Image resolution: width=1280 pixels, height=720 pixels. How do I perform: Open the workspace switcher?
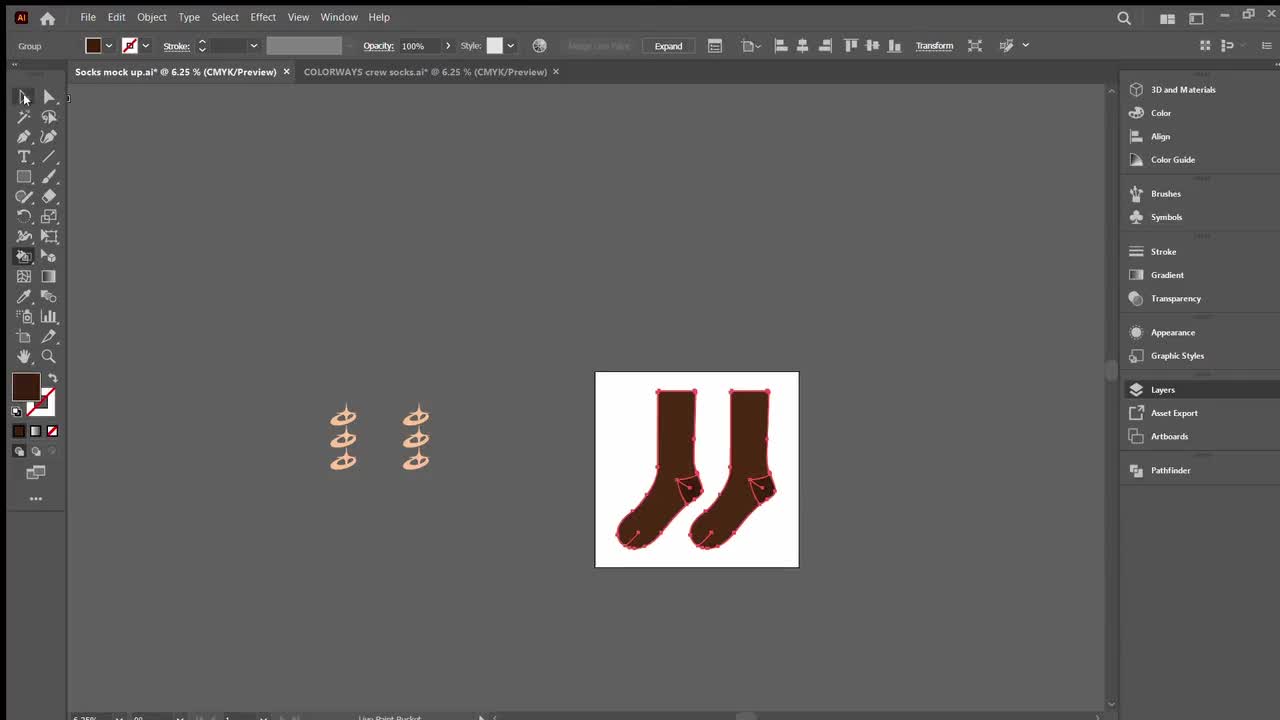pos(1196,18)
